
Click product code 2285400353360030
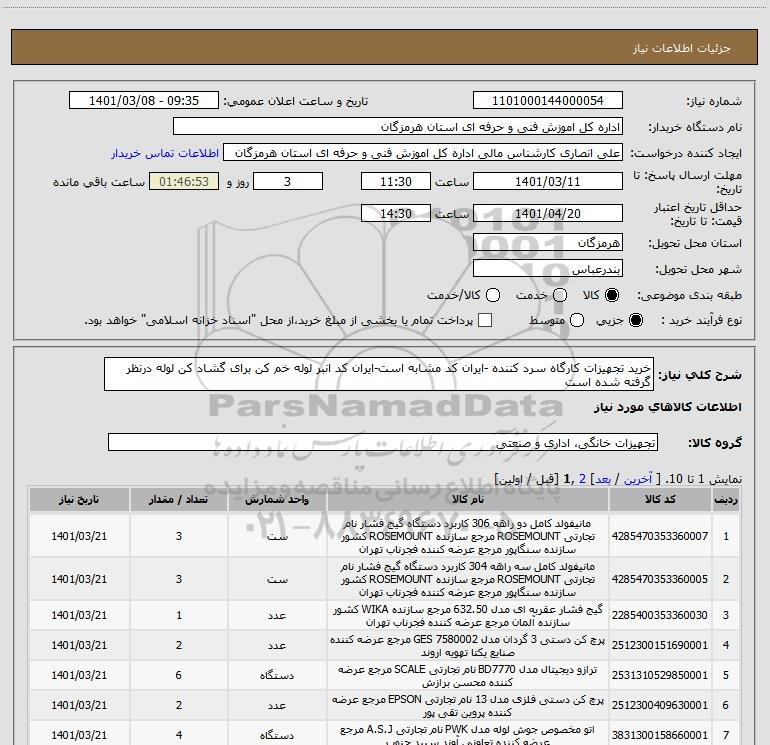tap(660, 615)
